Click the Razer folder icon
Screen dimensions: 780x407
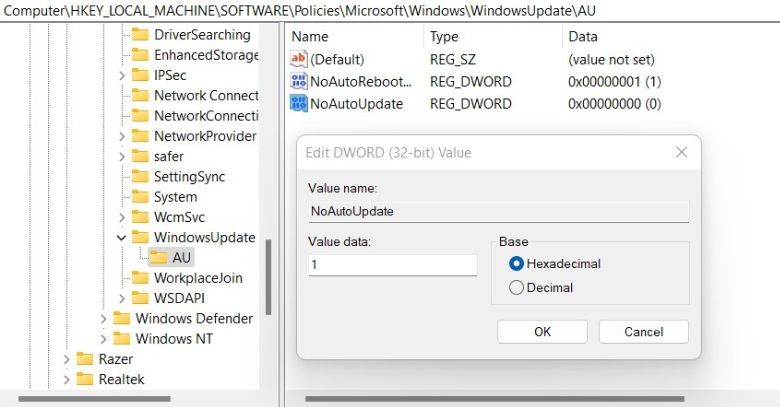(x=85, y=359)
